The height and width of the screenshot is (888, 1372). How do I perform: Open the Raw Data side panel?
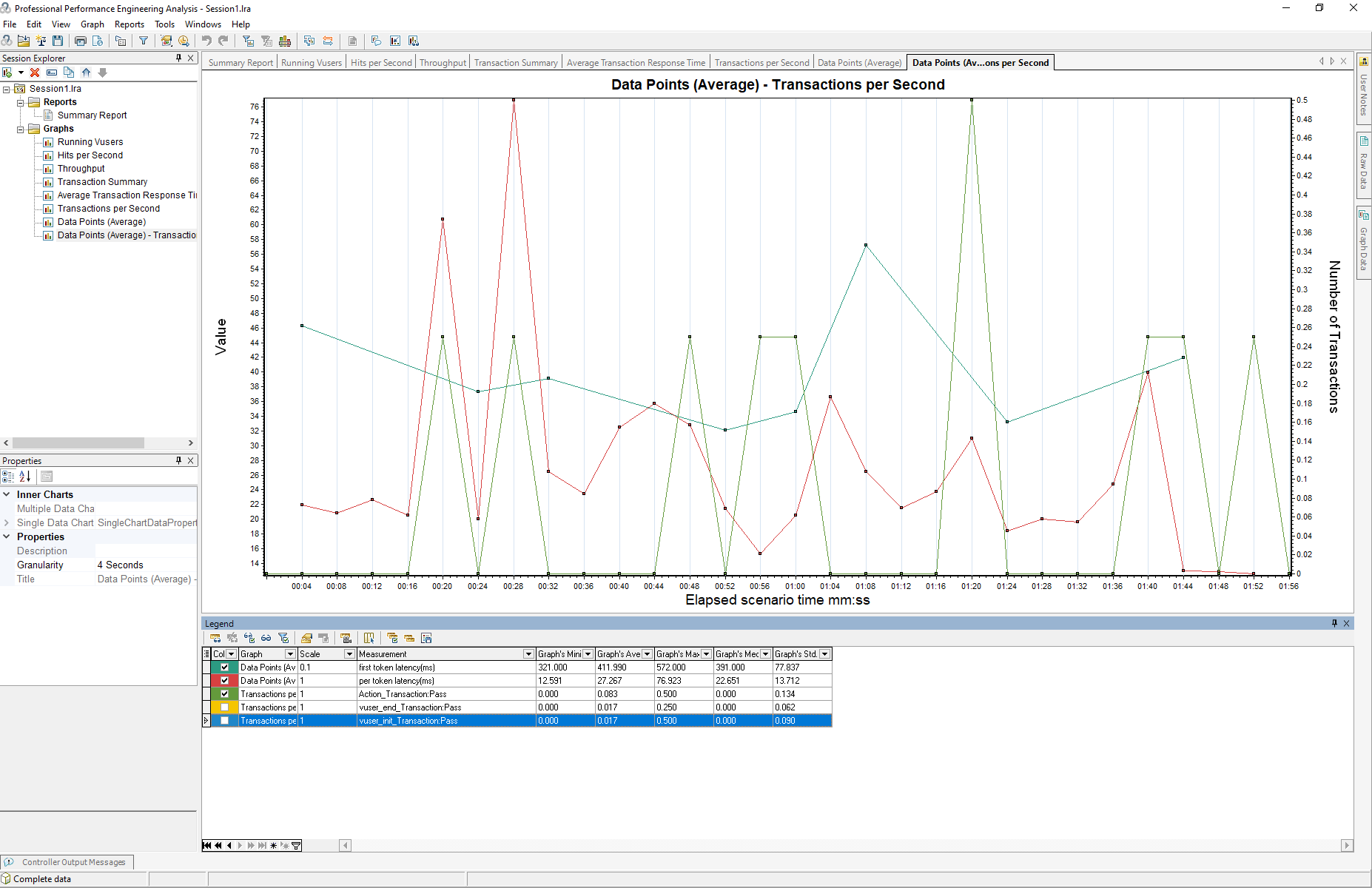tap(1364, 163)
